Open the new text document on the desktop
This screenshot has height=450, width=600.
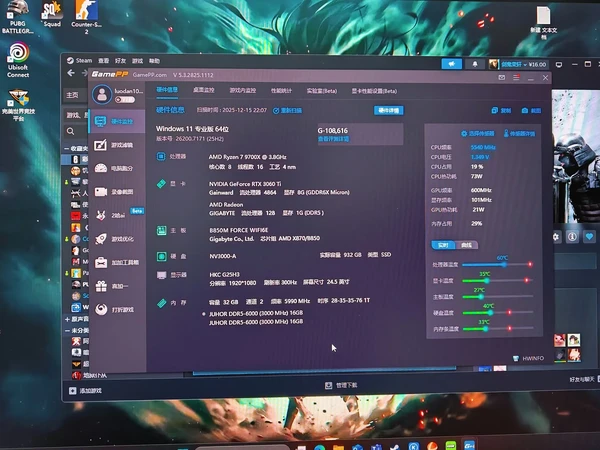(x=543, y=22)
